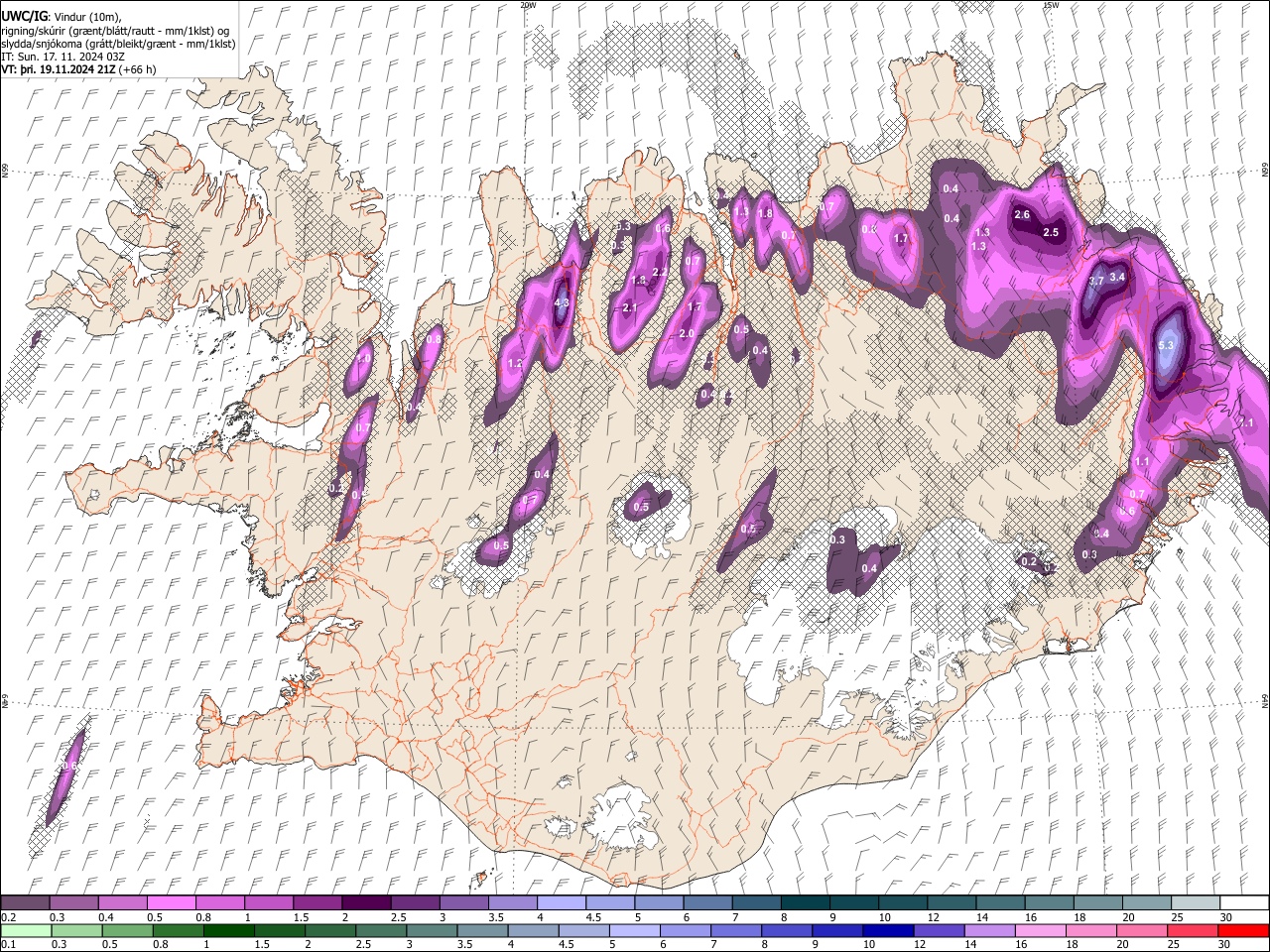Click the red rain swatch starting at 30

pos(1242,930)
